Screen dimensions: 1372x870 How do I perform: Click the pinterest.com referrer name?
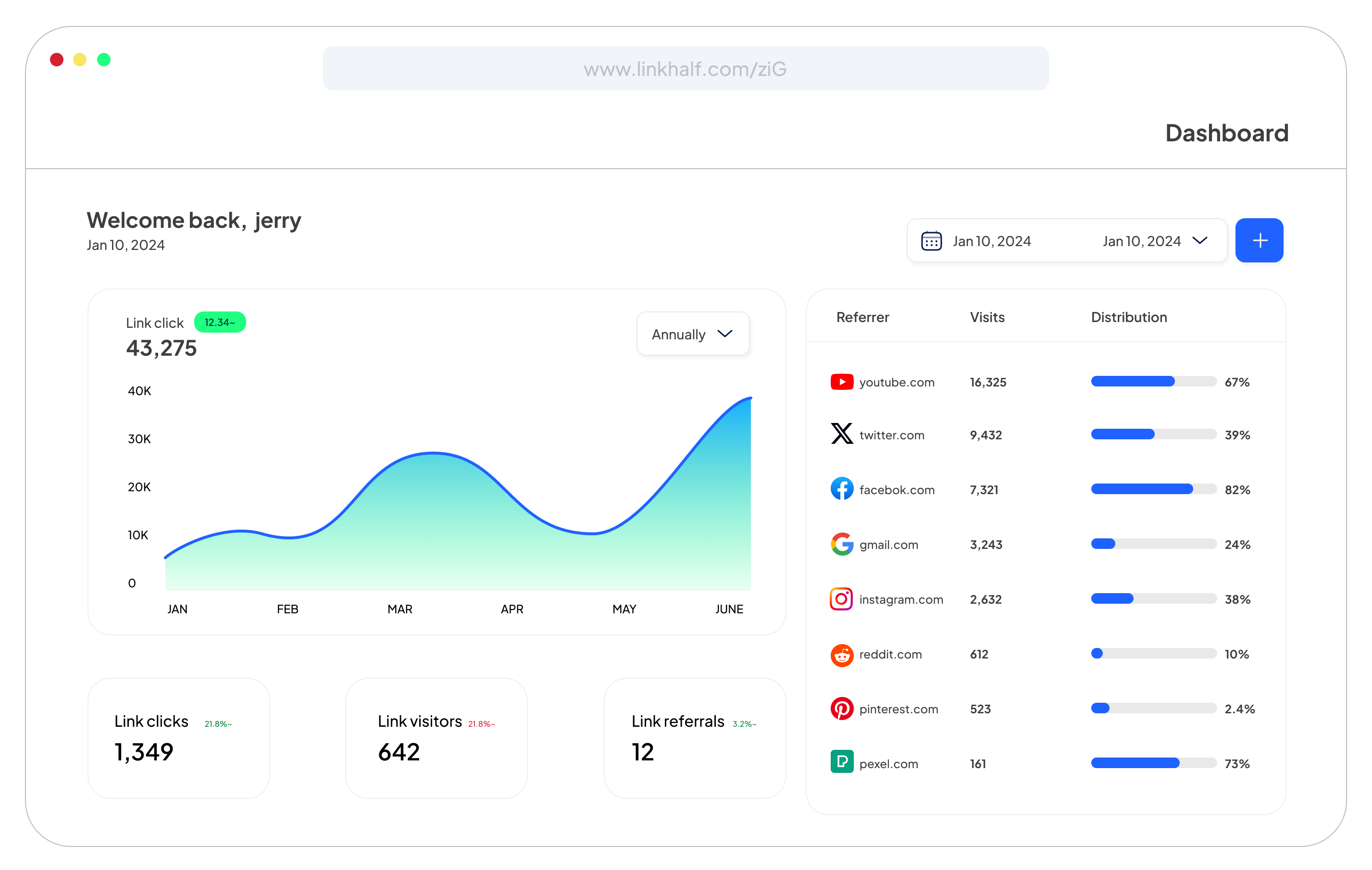point(898,709)
